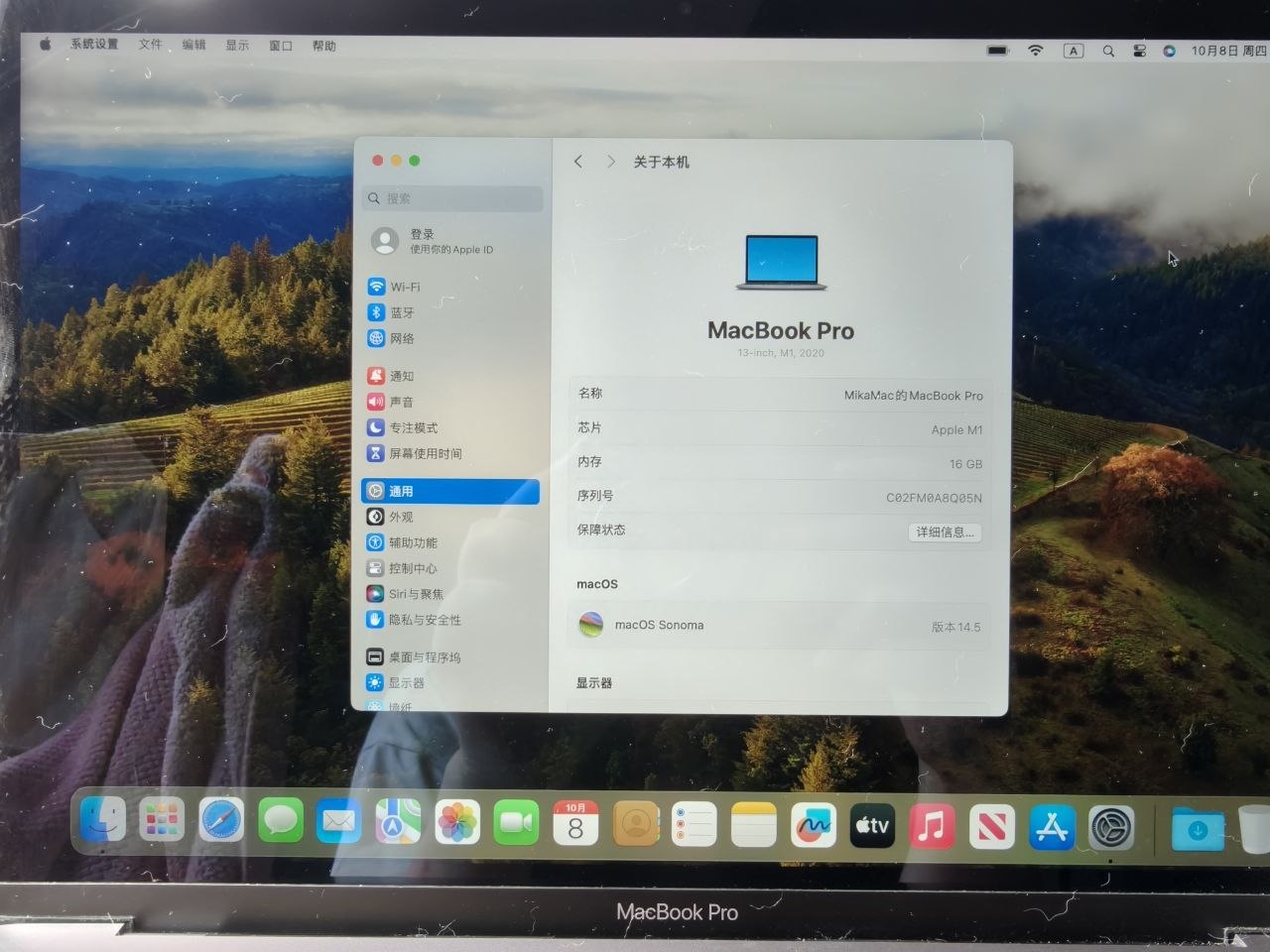Open Spotlight search from the menu bar
The image size is (1270, 952).
1108,51
